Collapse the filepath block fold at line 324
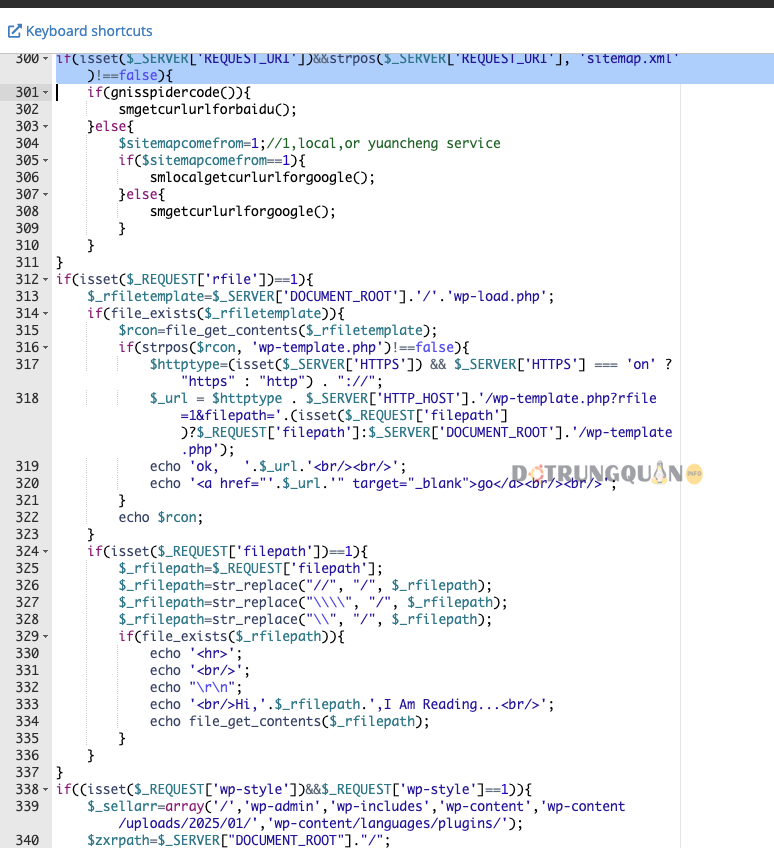 click(x=45, y=552)
